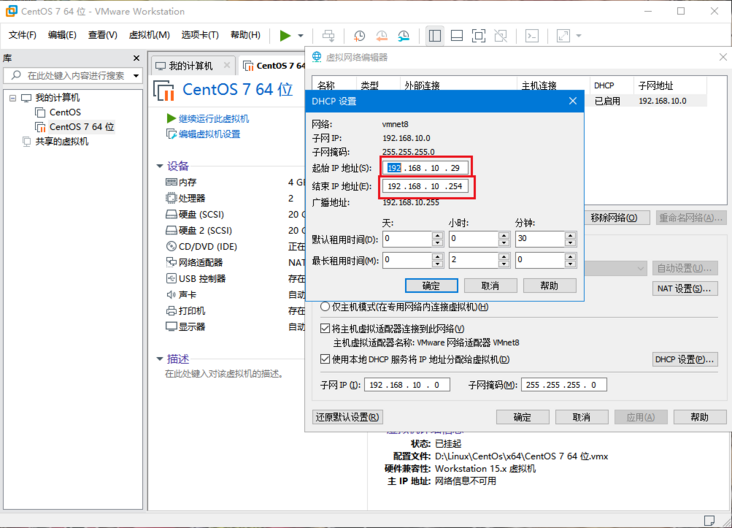Click the show library sidebar view icon
This screenshot has height=528, width=732.
[435, 35]
